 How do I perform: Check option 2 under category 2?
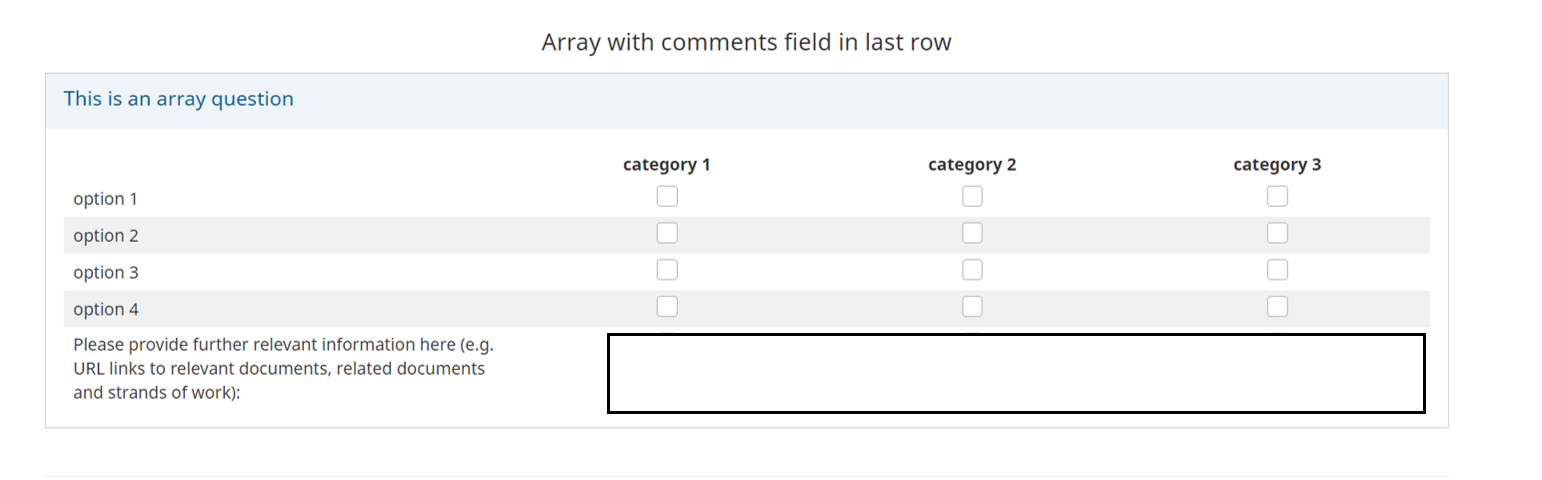(x=972, y=233)
